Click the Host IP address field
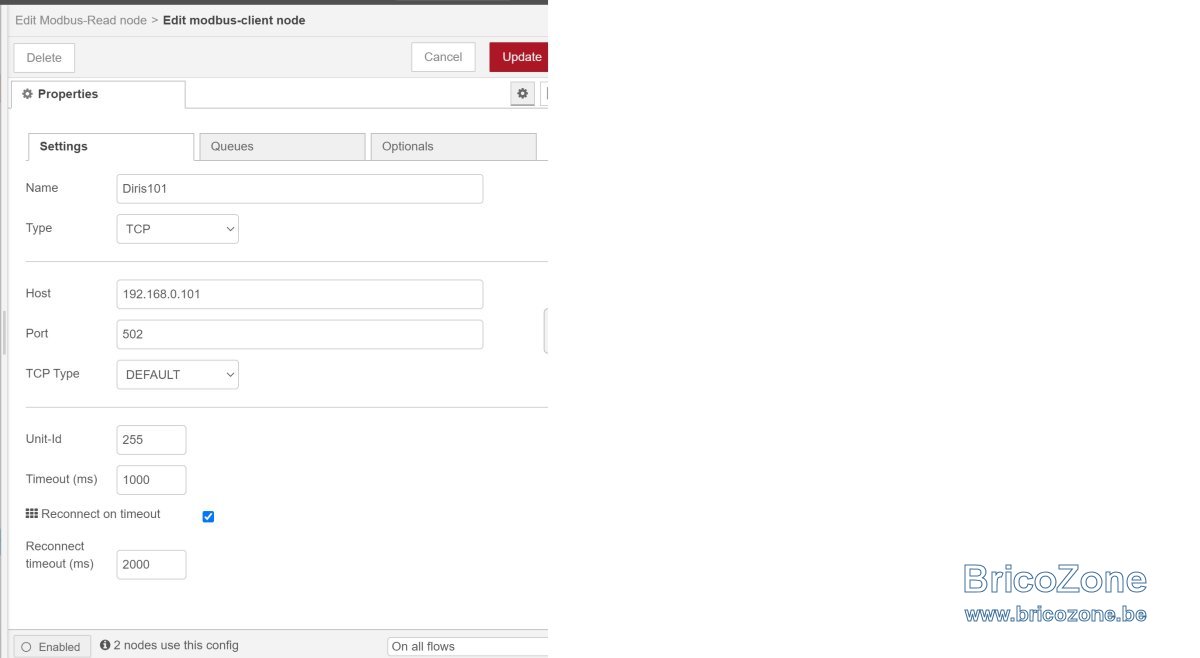This screenshot has height=658, width=1200. pos(300,294)
